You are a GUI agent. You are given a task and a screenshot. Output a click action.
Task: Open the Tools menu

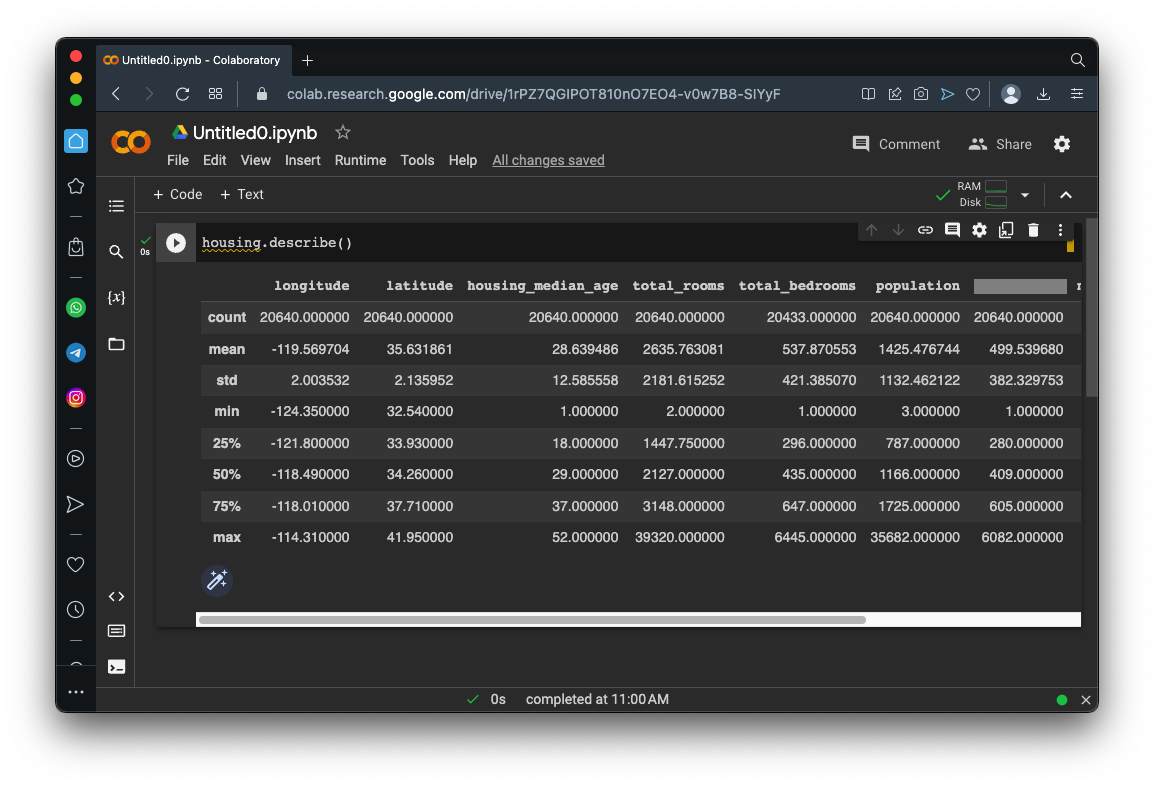pyautogui.click(x=417, y=160)
